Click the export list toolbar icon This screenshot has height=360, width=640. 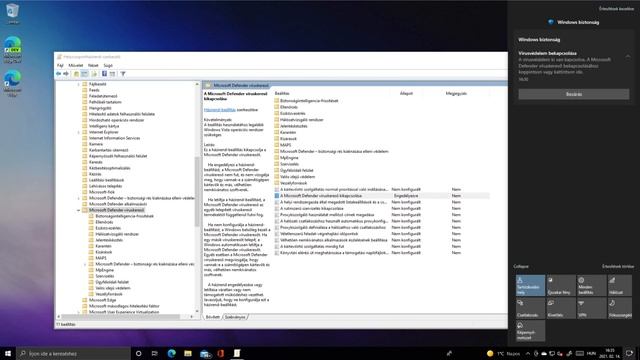(x=94, y=74)
